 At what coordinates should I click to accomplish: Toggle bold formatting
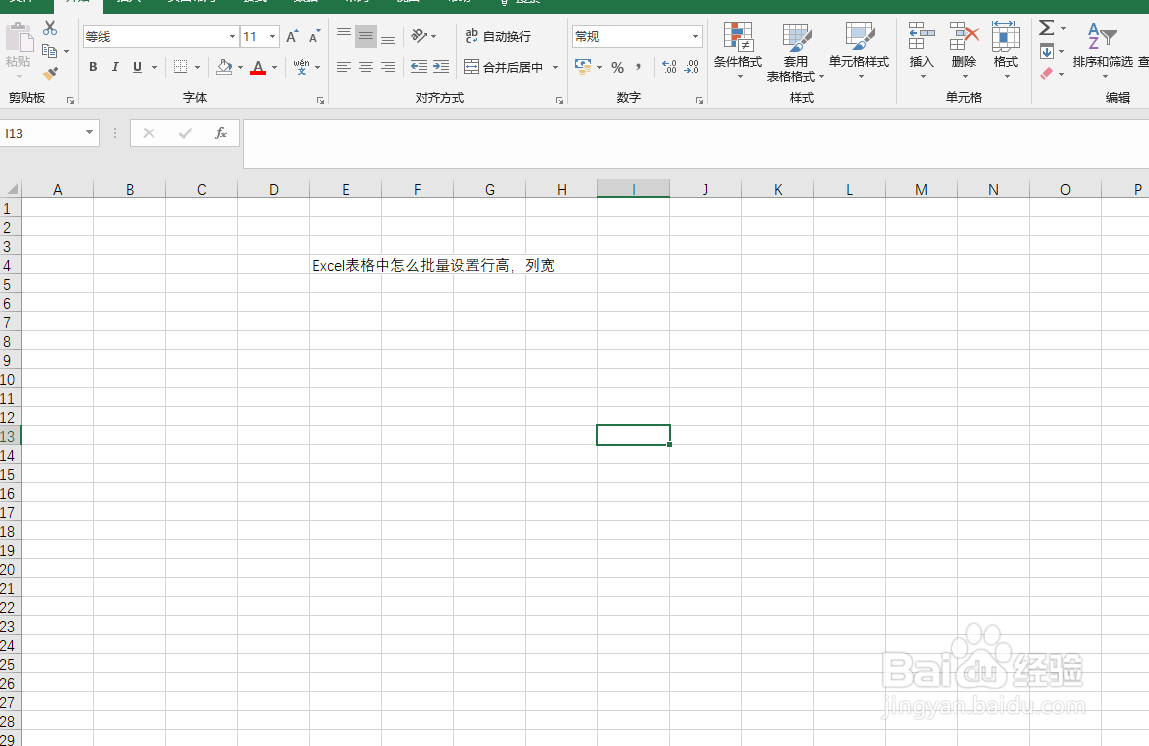point(93,67)
